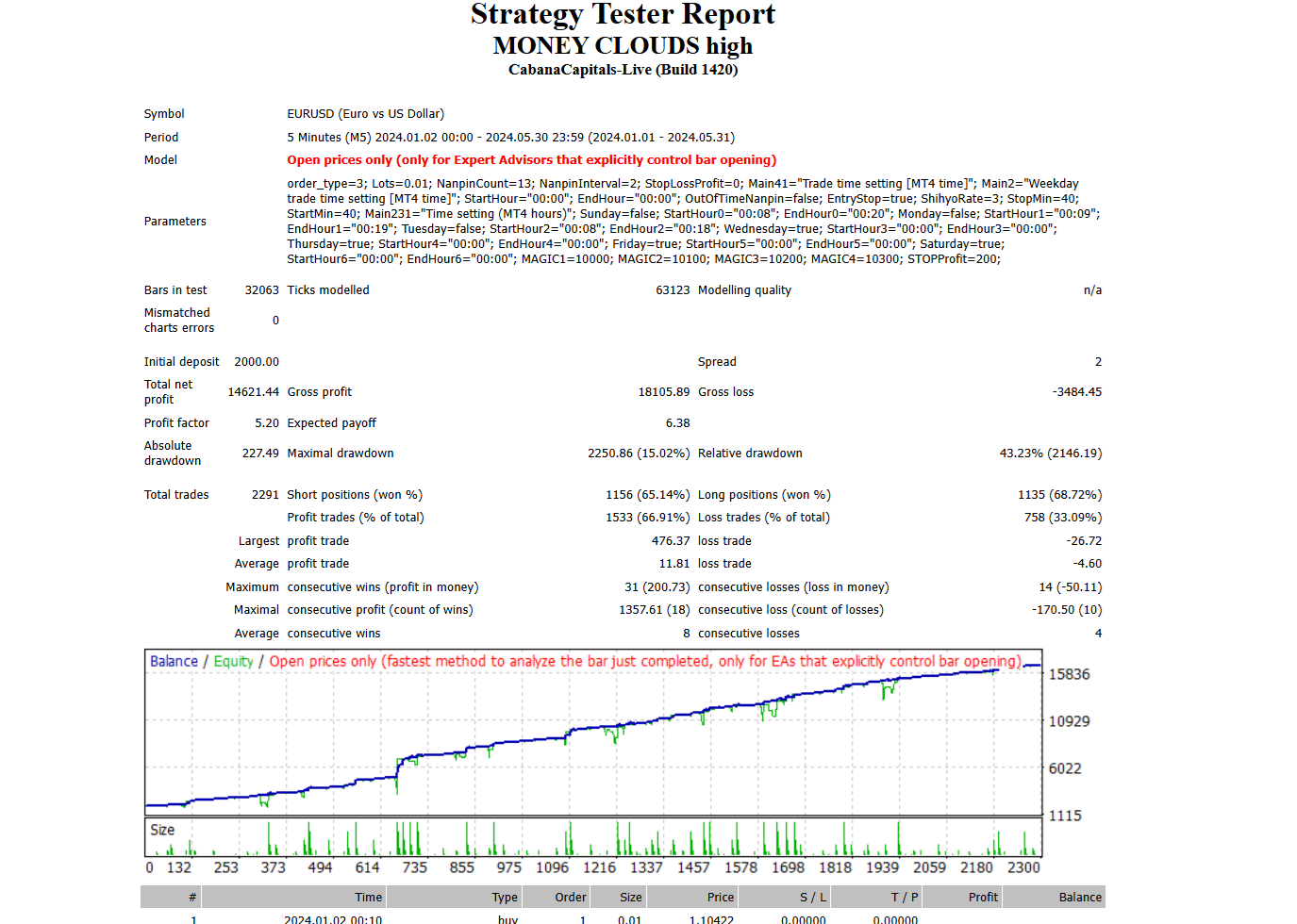Click the Gross profit value 18105.89

[663, 392]
